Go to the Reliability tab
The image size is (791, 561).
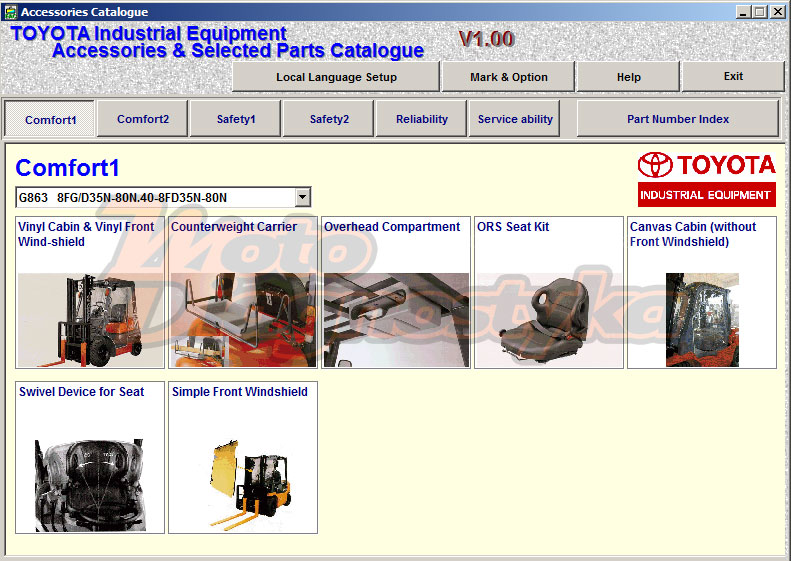(422, 119)
